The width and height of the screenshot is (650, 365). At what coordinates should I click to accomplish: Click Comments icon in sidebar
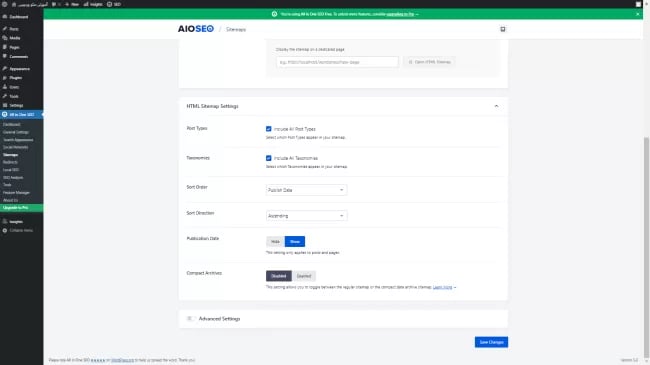click(5, 56)
